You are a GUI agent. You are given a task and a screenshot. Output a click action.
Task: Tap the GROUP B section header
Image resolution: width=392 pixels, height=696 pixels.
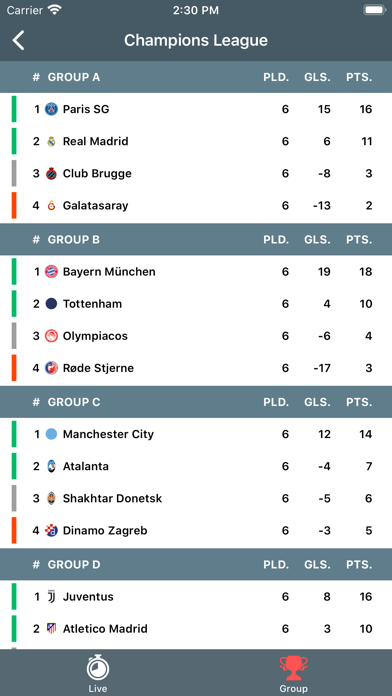(196, 239)
